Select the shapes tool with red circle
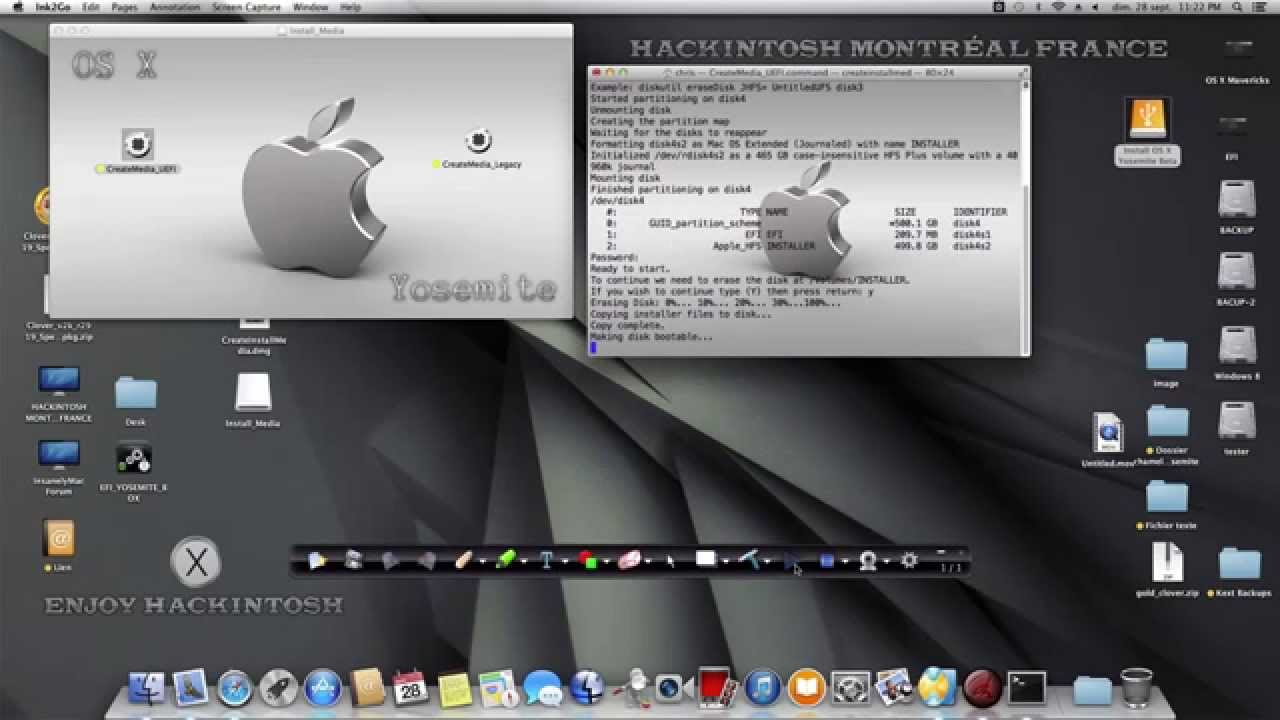Screen dimensions: 1280x720 (588, 560)
